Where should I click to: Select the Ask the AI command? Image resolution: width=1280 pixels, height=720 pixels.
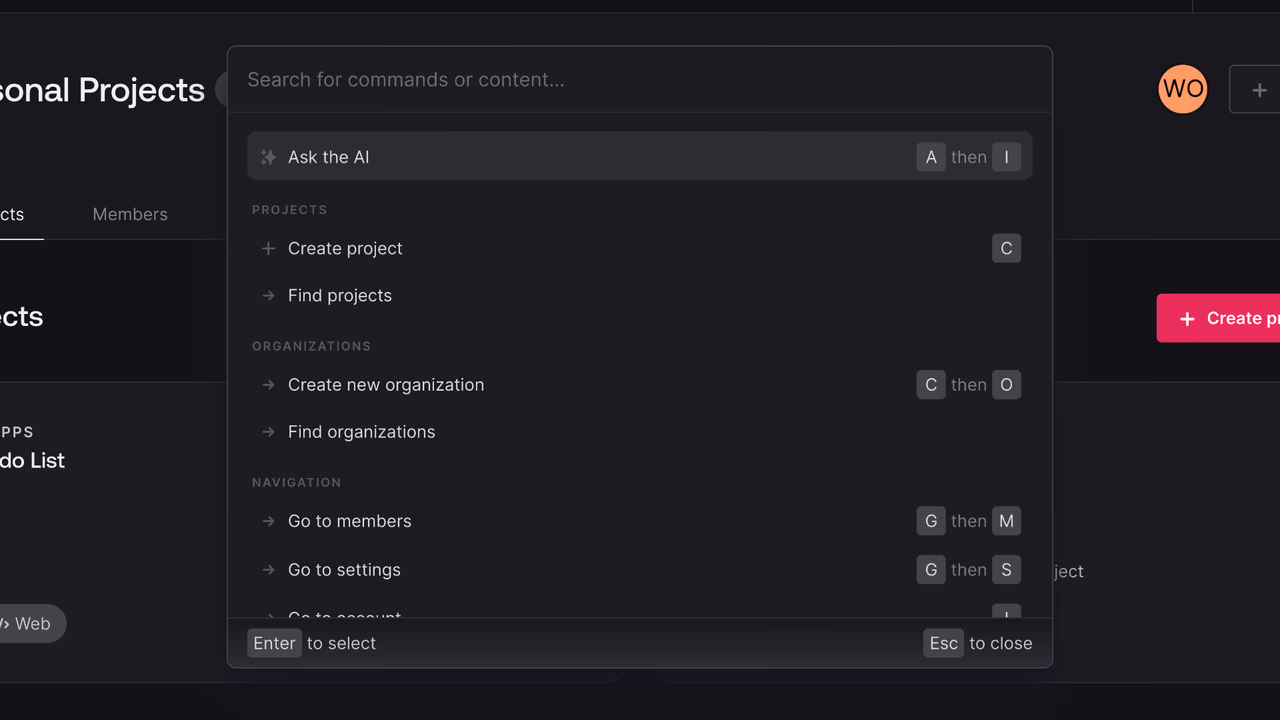click(640, 157)
